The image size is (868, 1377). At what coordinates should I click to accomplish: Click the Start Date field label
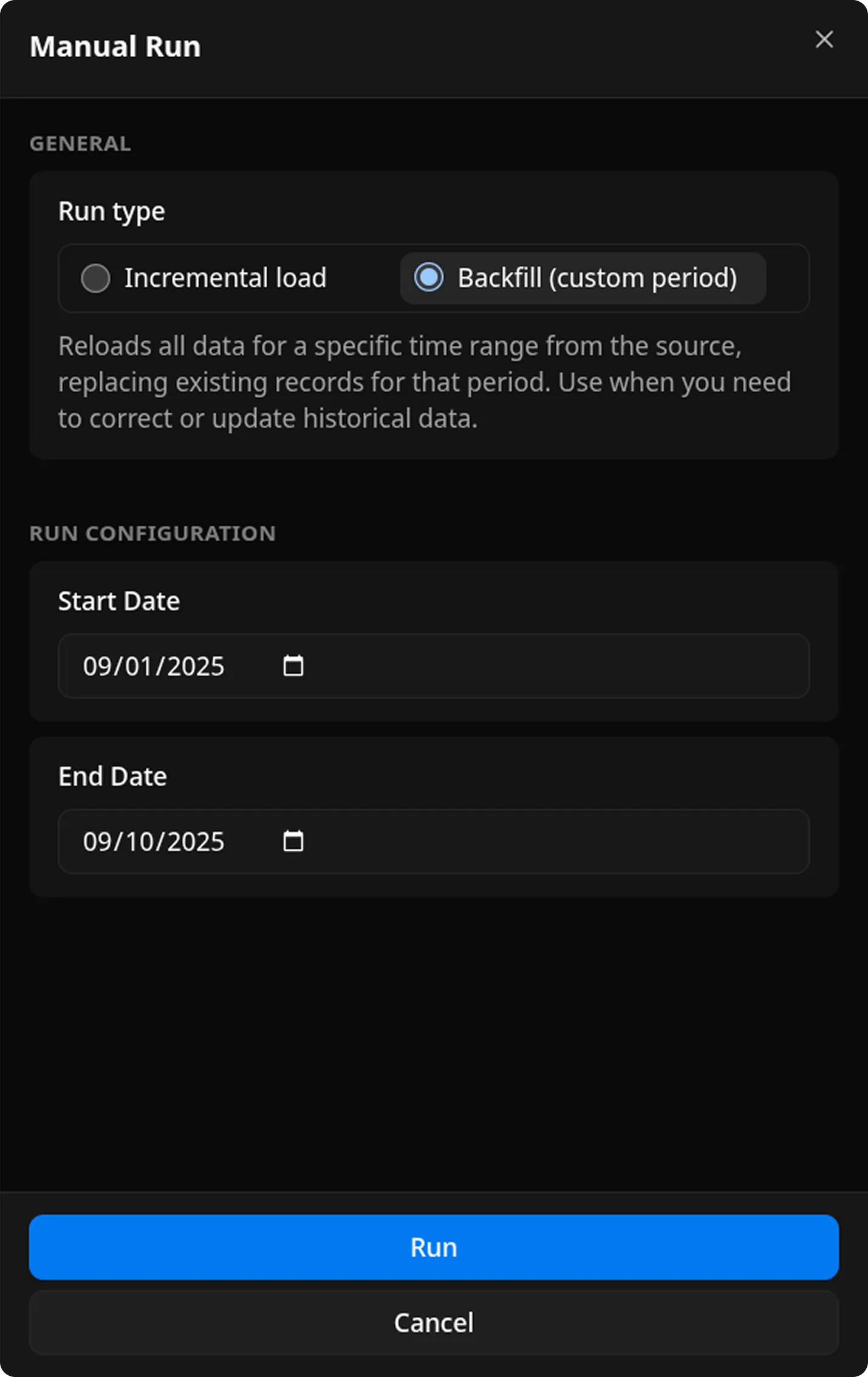pyautogui.click(x=119, y=602)
